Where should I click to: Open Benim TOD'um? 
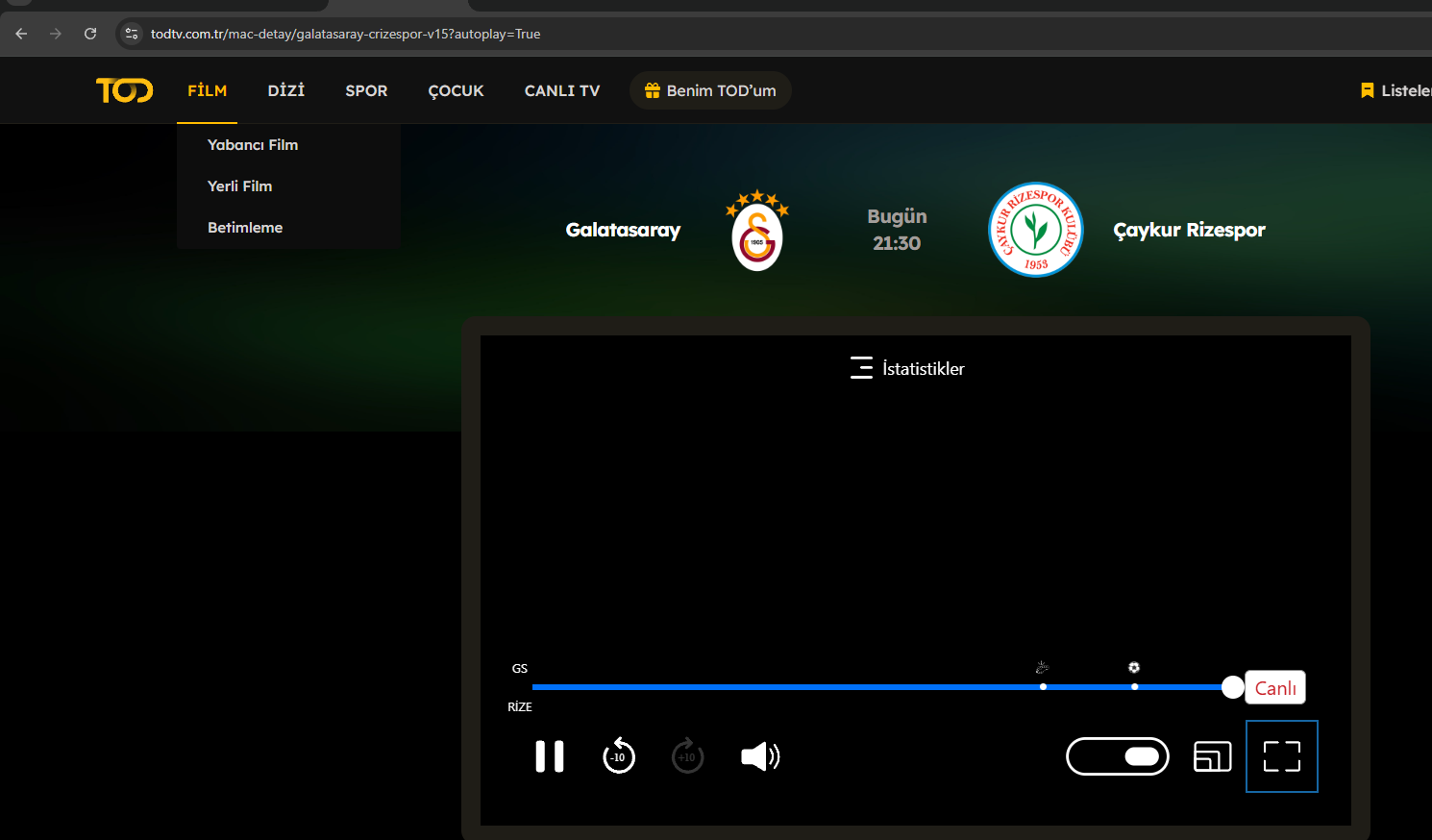tap(710, 90)
